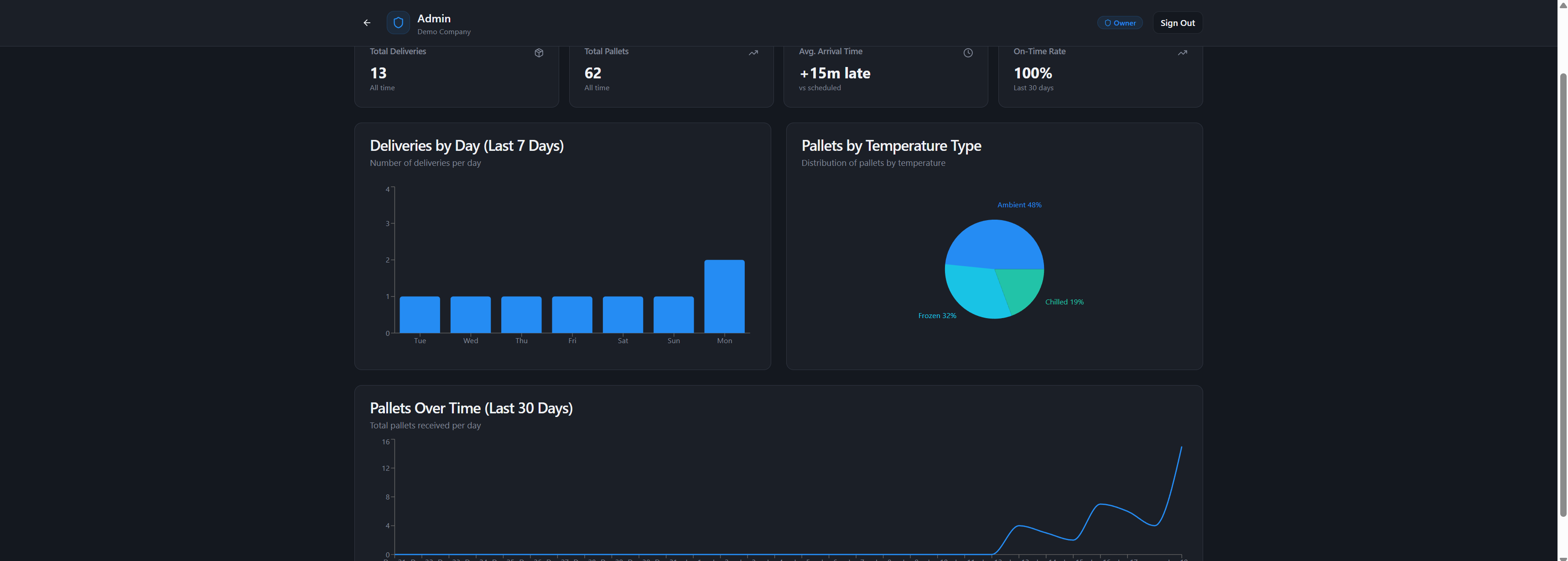Screen dimensions: 1568x561
Task: Select the Wed bar in deliveries chart
Action: pyautogui.click(x=471, y=314)
